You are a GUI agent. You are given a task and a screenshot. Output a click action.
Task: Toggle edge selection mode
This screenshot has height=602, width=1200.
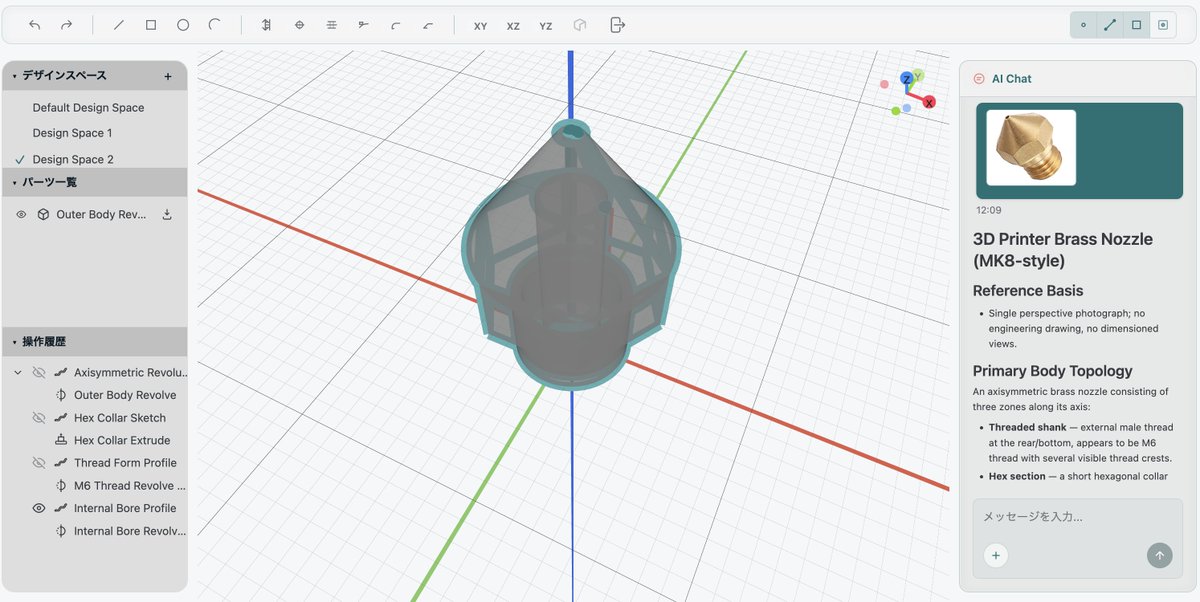[x=1110, y=25]
